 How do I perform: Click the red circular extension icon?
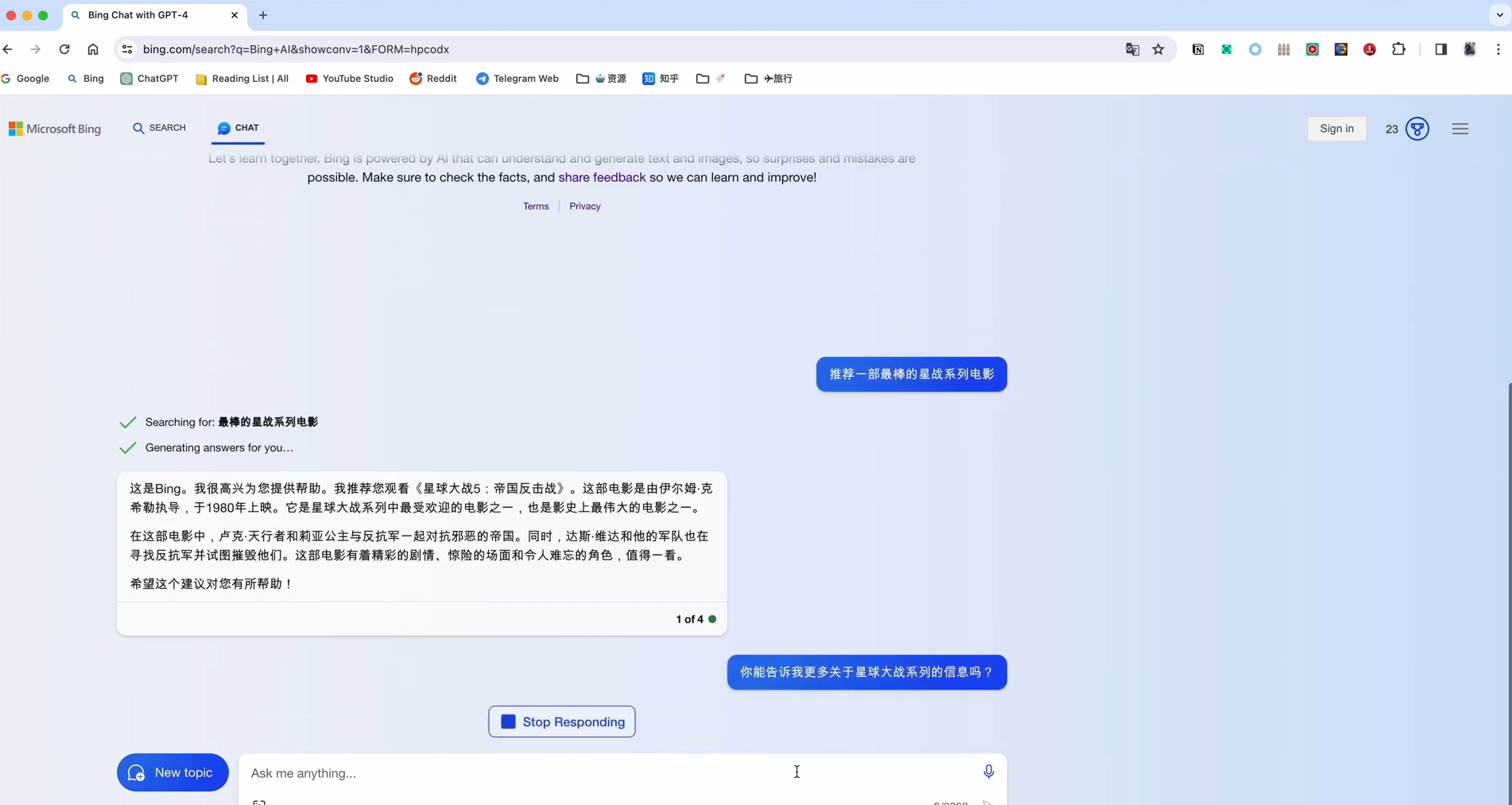[1370, 49]
